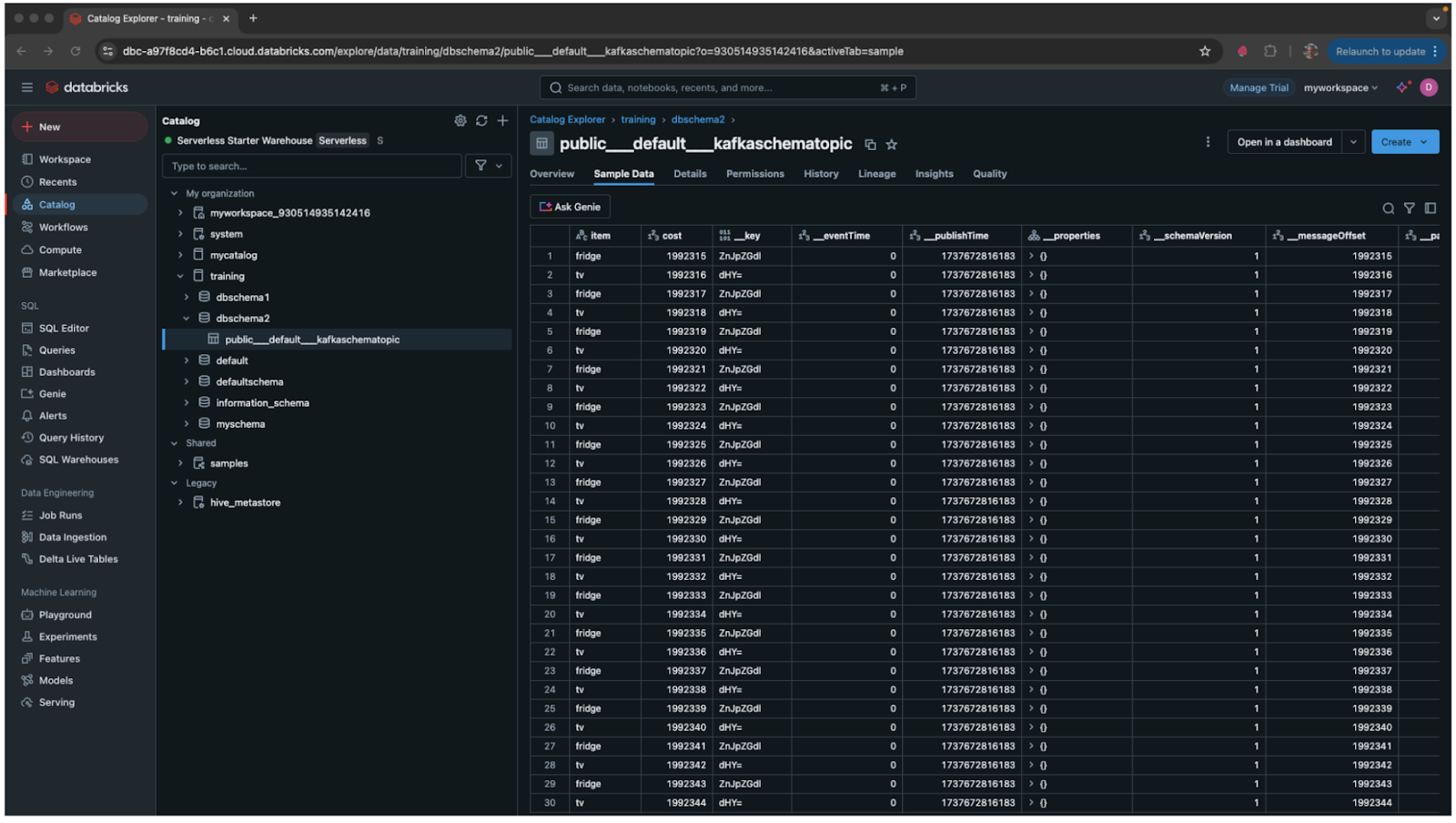
Task: Open the kebab menu beside the table title
Action: click(1208, 142)
